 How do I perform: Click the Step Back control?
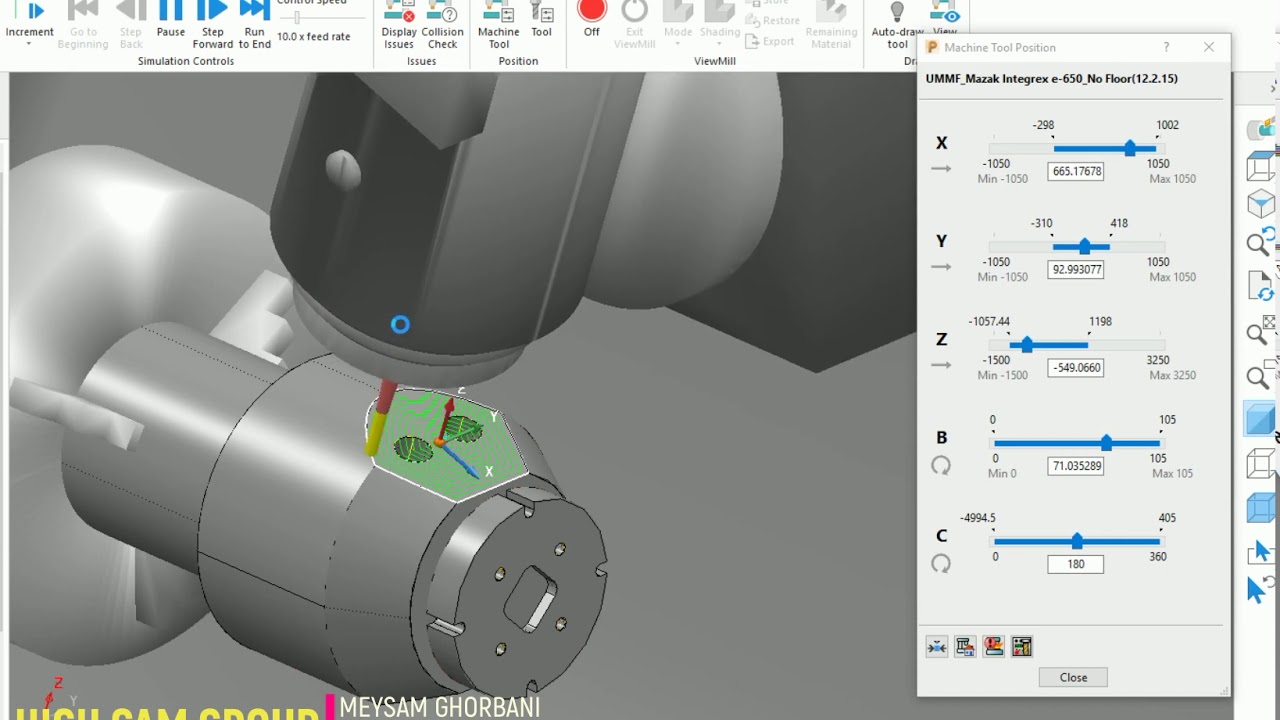click(x=131, y=24)
